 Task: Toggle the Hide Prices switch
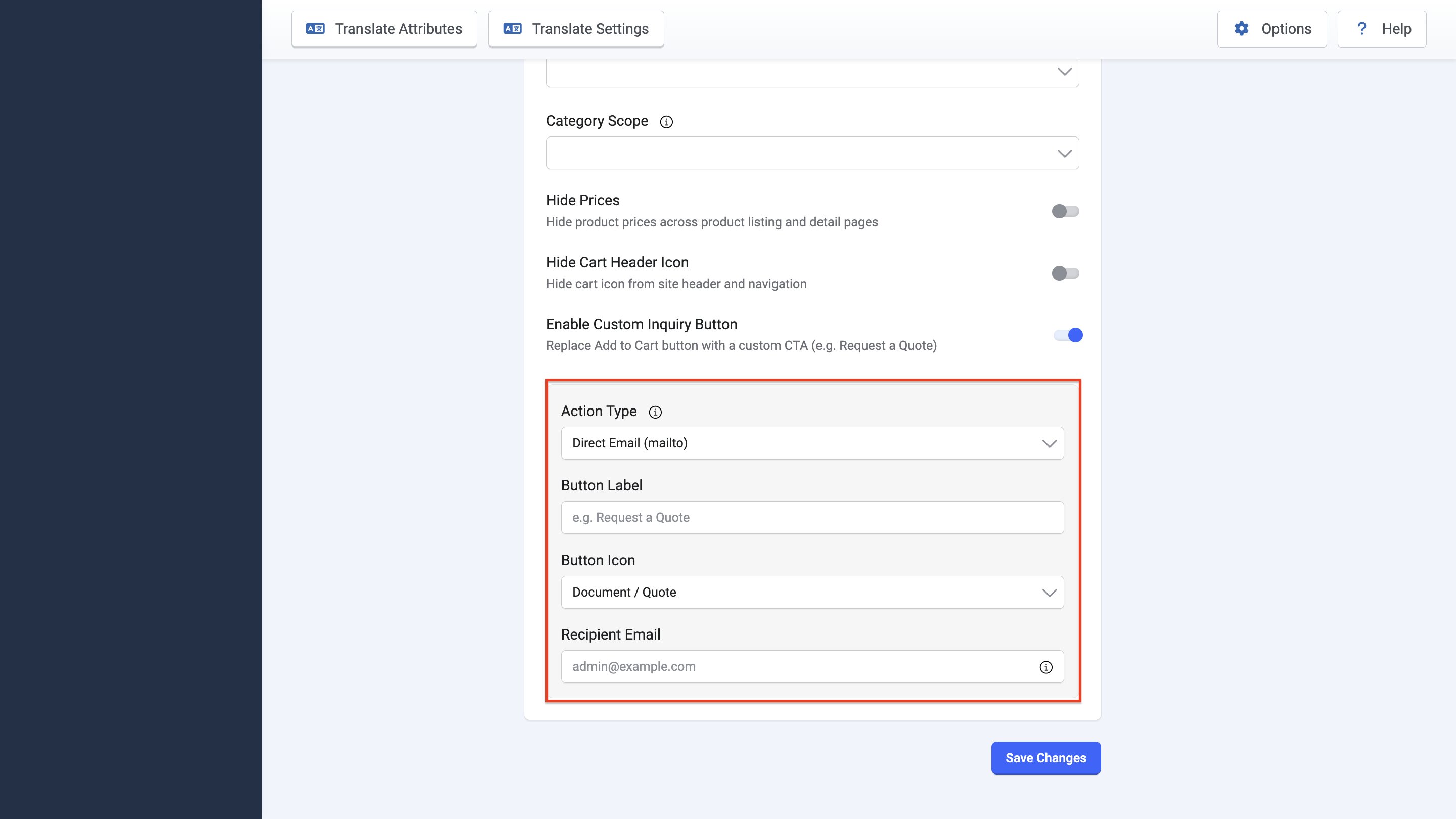[x=1065, y=211]
